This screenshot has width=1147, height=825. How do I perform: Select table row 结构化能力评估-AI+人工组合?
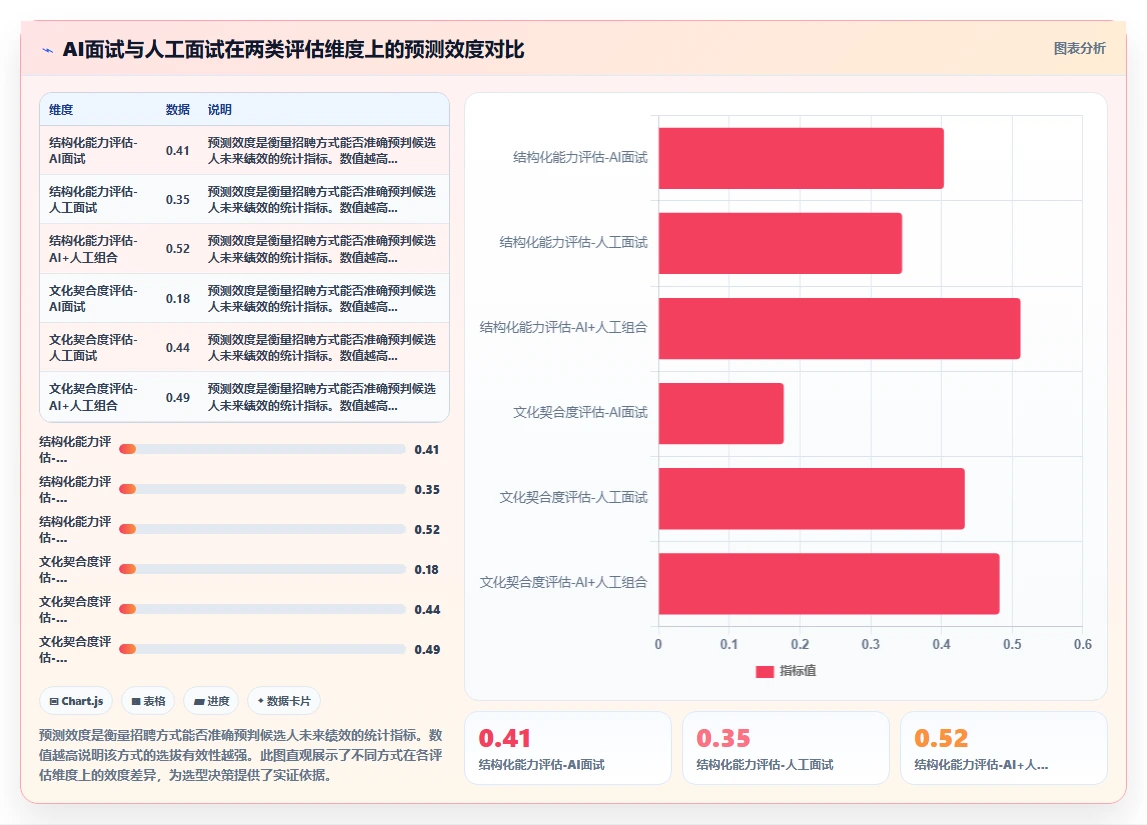244,249
